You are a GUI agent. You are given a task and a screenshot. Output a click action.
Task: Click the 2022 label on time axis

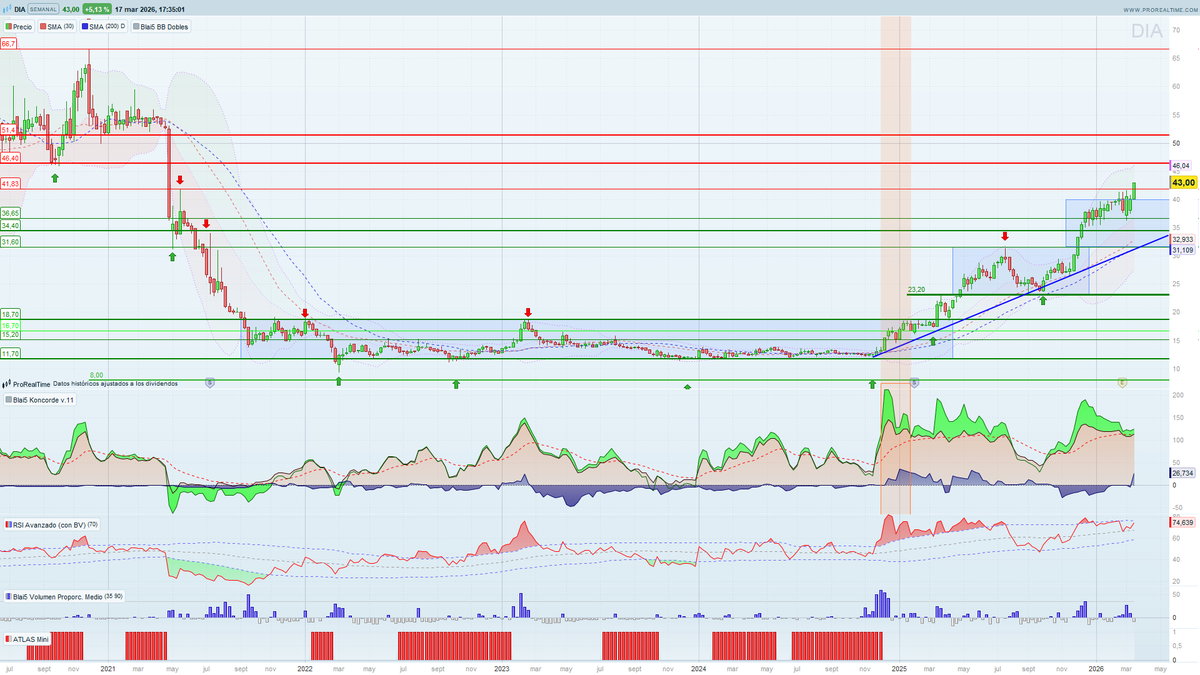[306, 667]
